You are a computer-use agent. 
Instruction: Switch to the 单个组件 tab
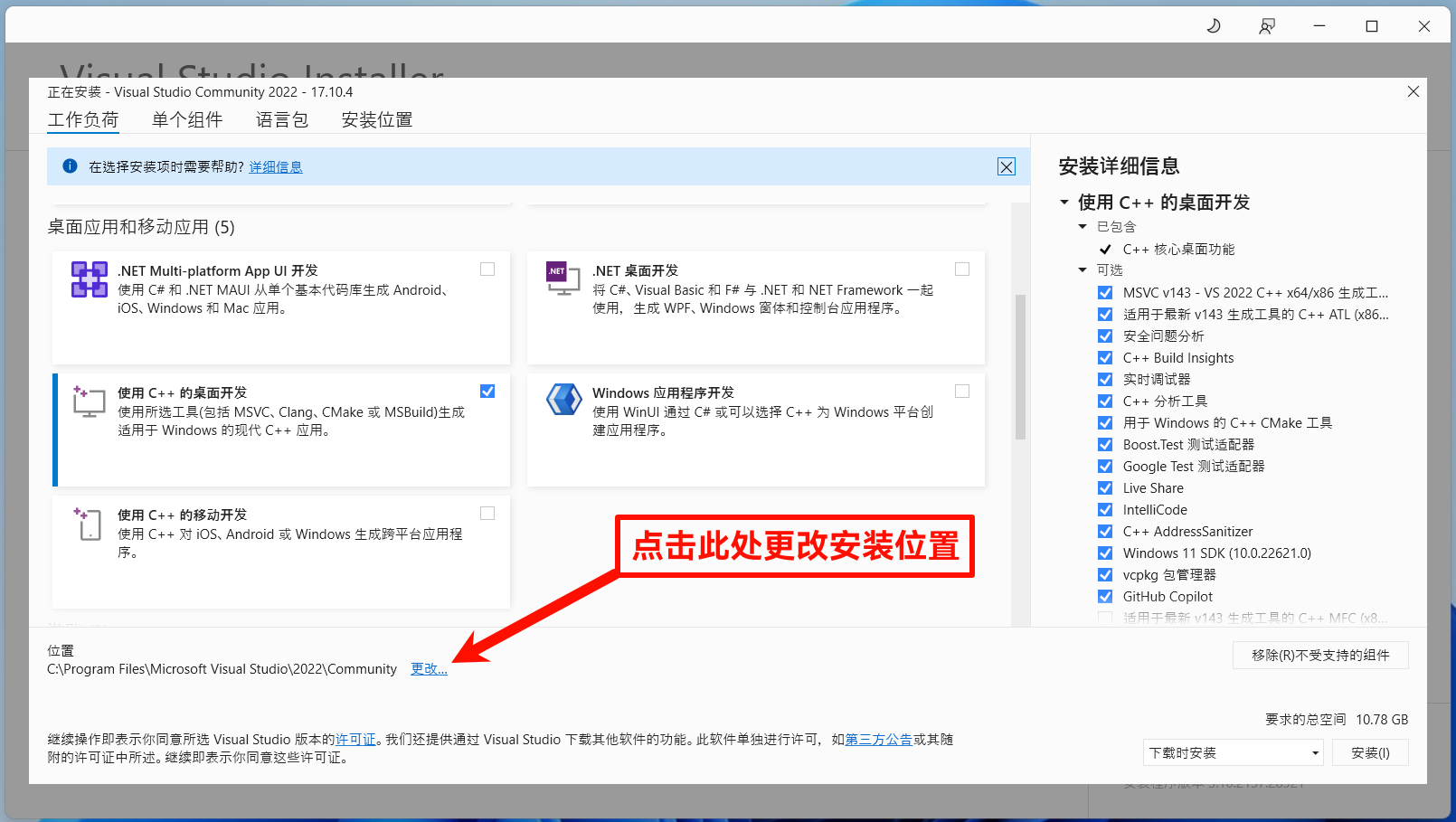click(x=187, y=120)
